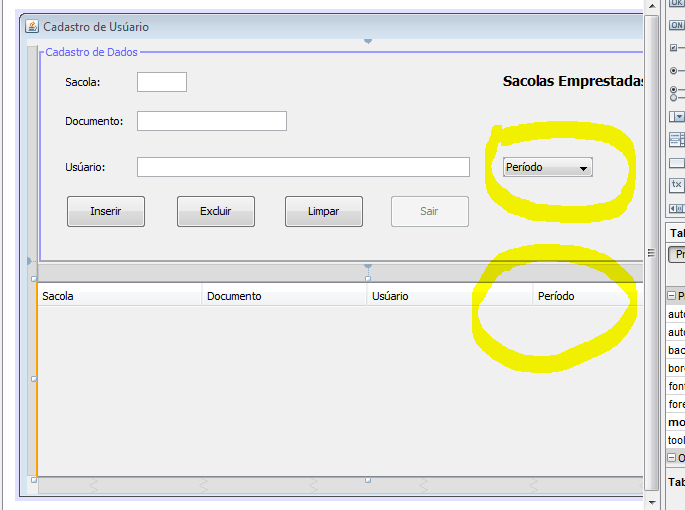The width and height of the screenshot is (685, 510).
Task: Pick the Combo Box palette component
Action: (677, 116)
